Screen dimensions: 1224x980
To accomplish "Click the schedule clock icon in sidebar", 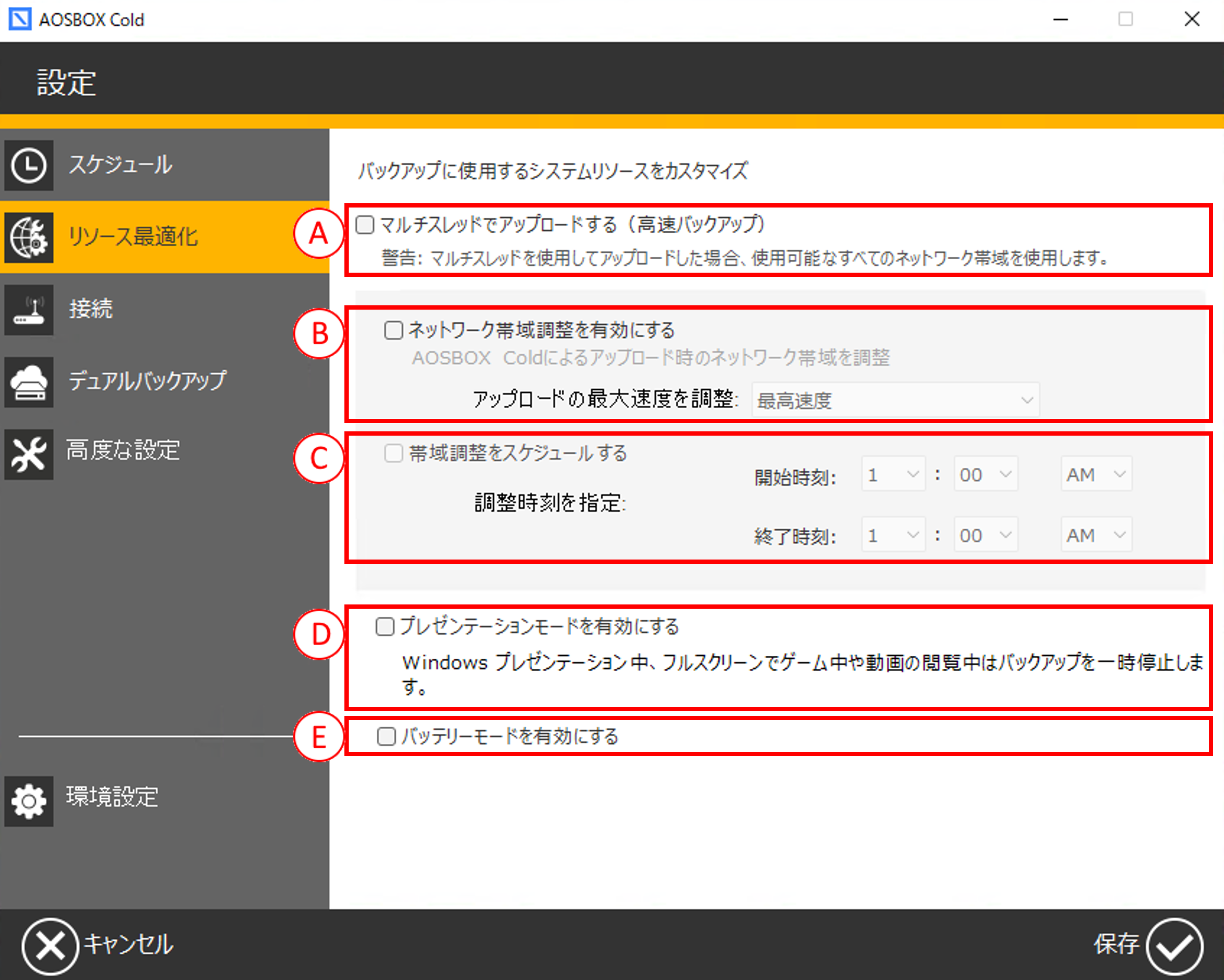I will point(29,165).
